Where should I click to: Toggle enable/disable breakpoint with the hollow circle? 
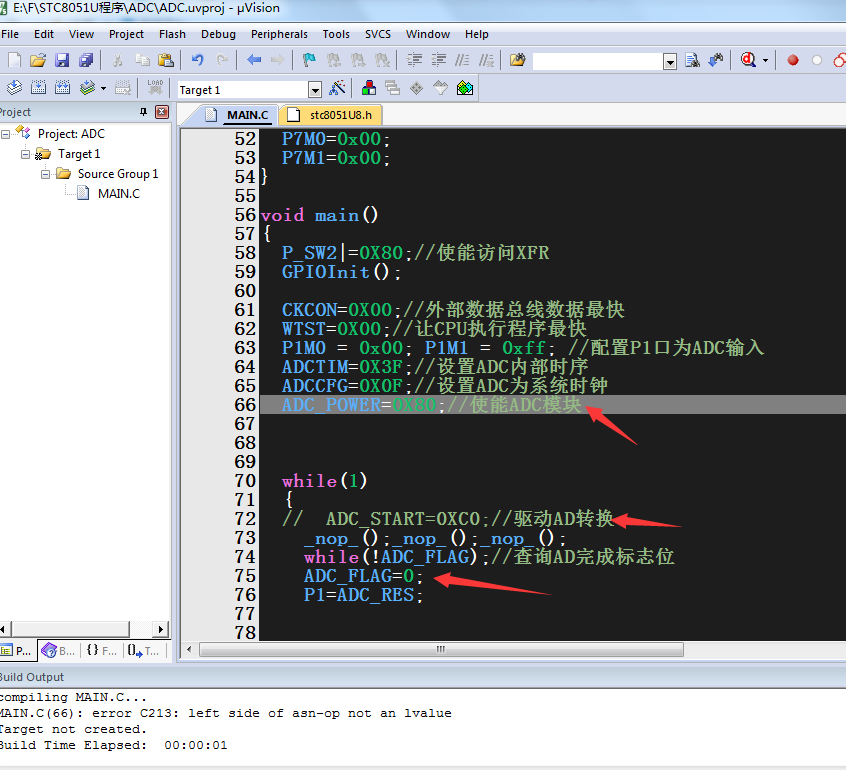pos(817,60)
